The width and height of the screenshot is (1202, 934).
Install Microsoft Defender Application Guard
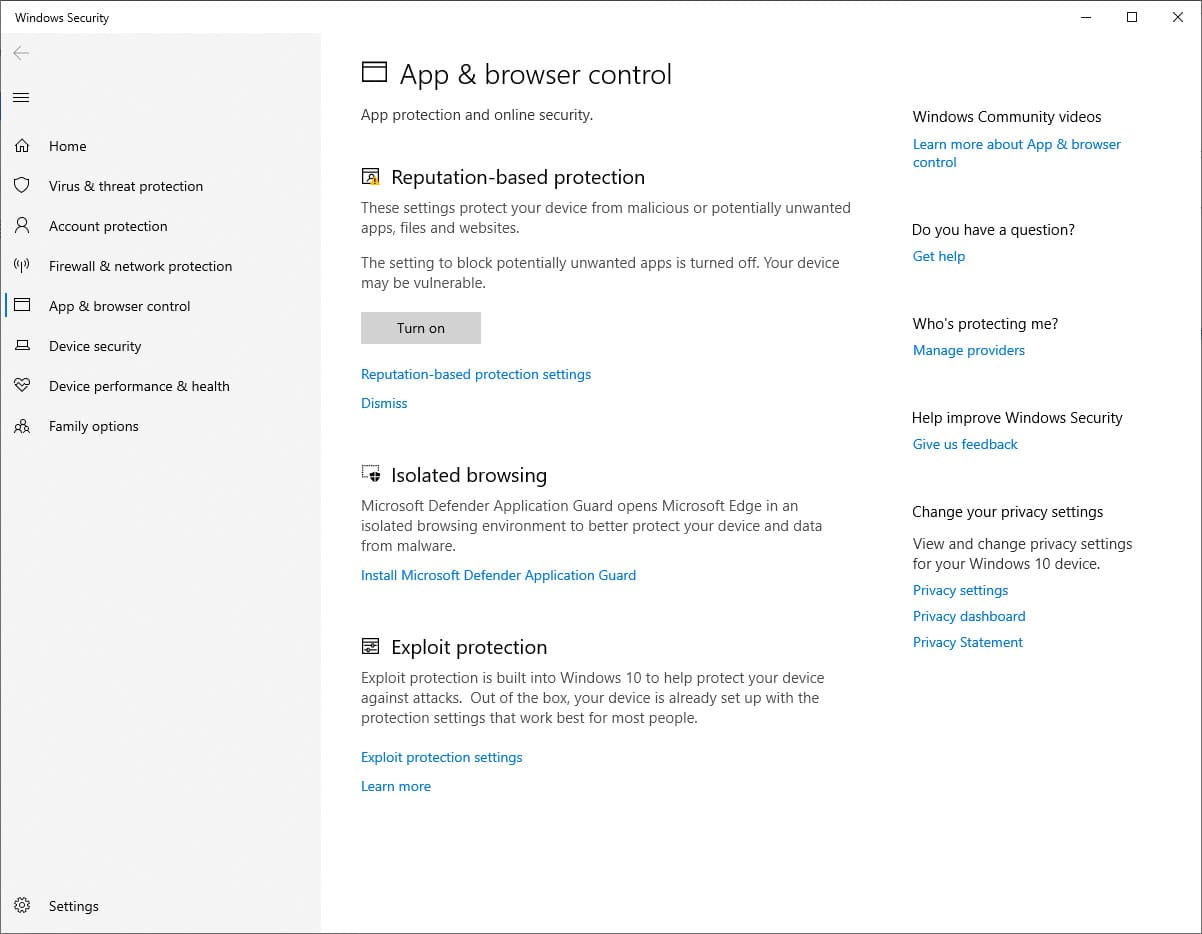498,575
